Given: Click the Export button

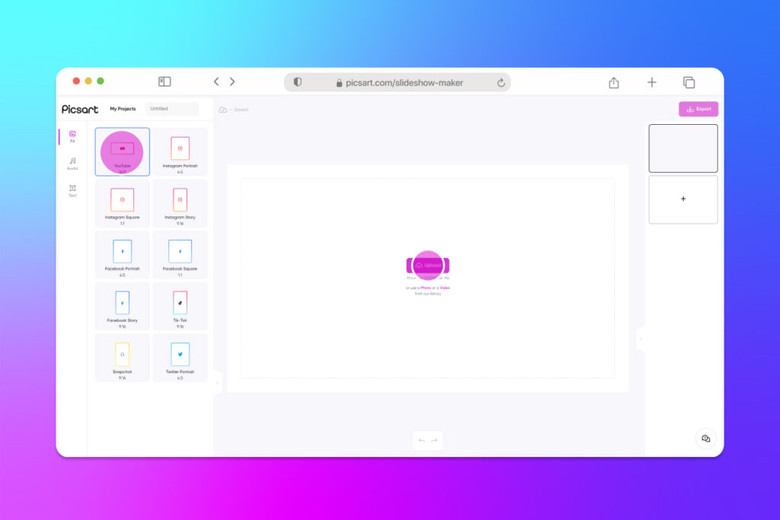Looking at the screenshot, I should 698,109.
